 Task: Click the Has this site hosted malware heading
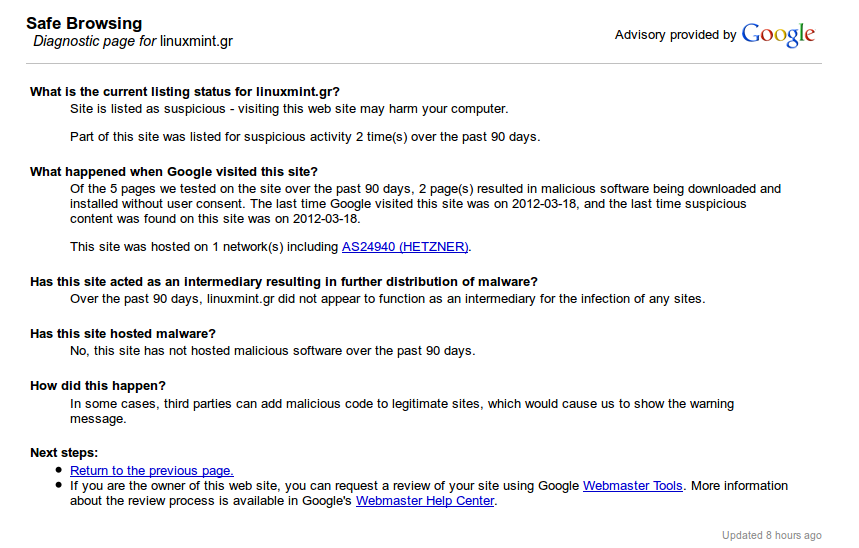click(x=123, y=333)
